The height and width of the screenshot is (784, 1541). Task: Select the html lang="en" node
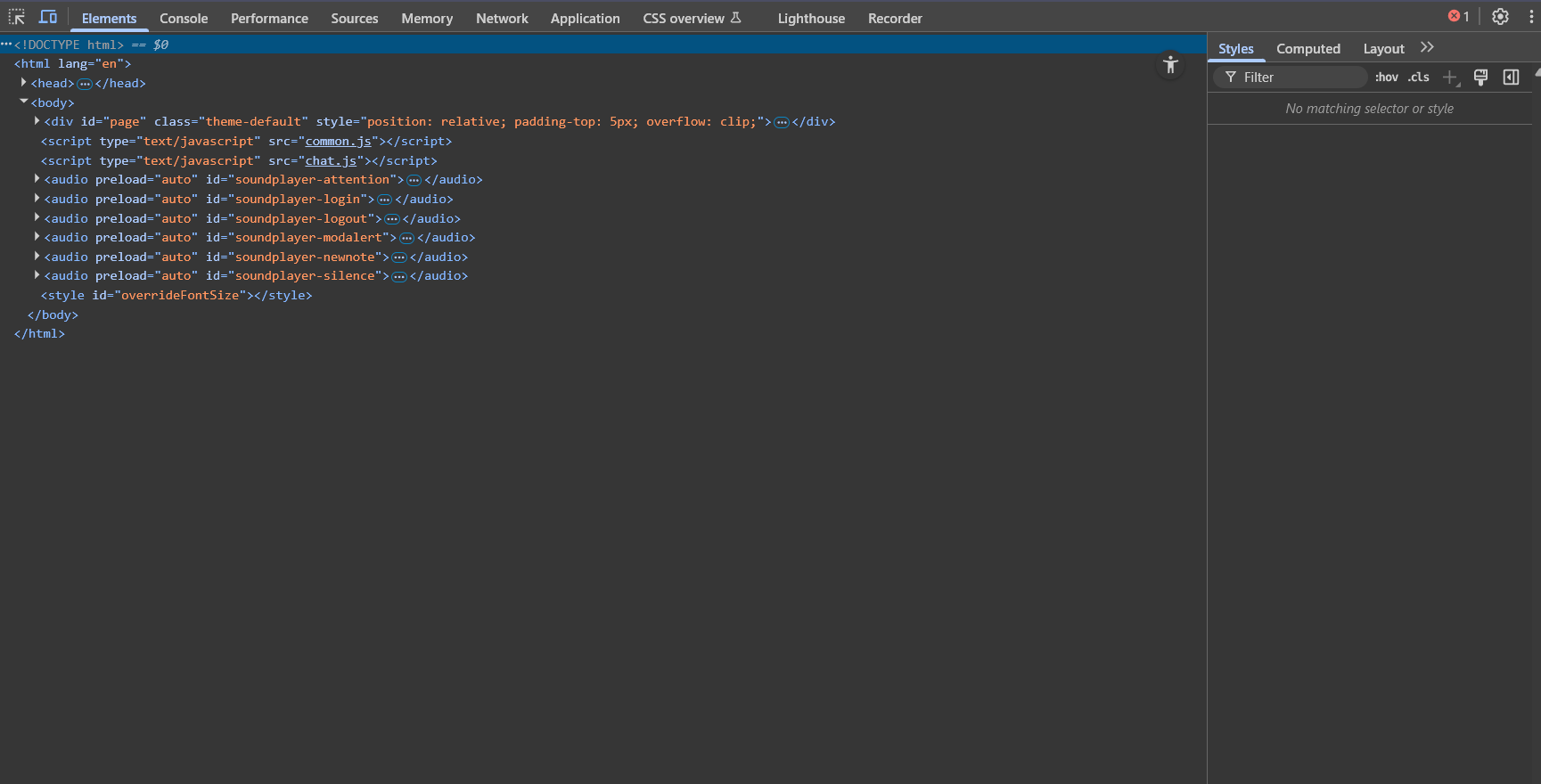72,64
